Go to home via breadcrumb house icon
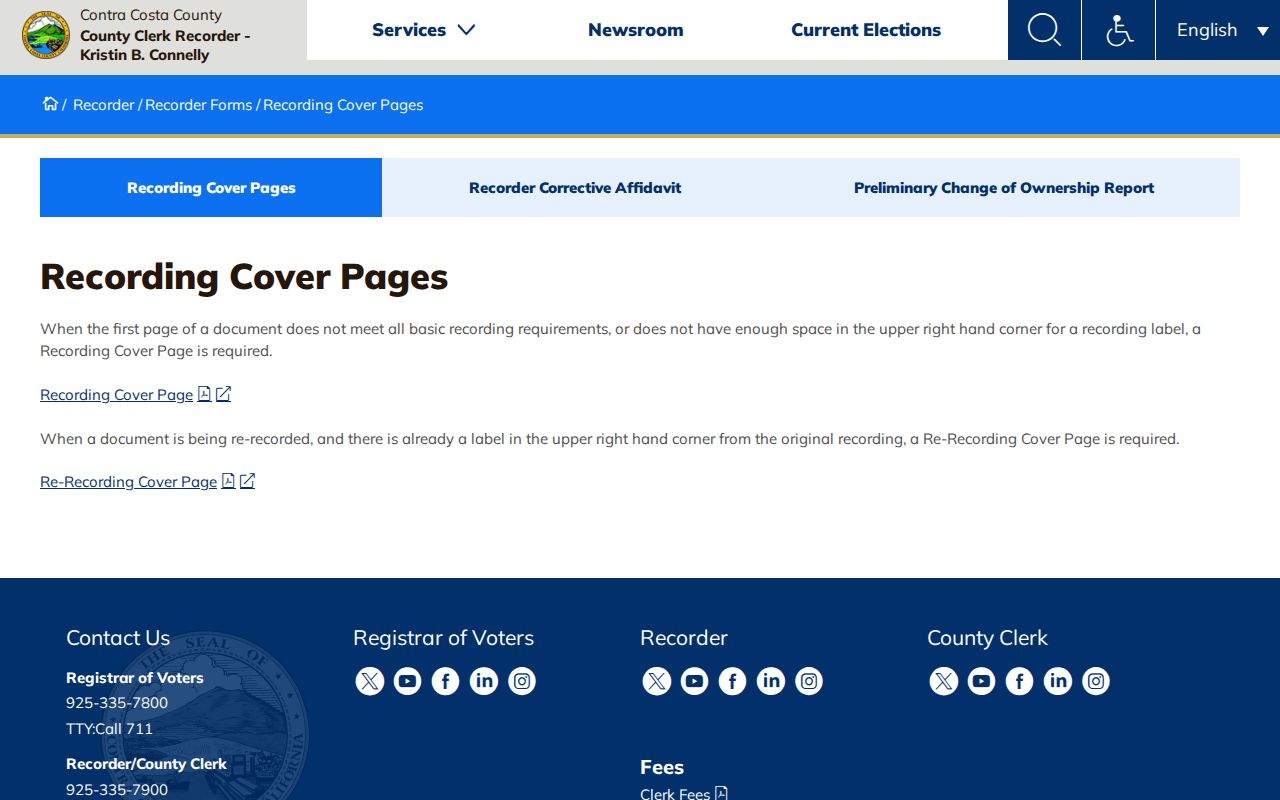 click(50, 104)
